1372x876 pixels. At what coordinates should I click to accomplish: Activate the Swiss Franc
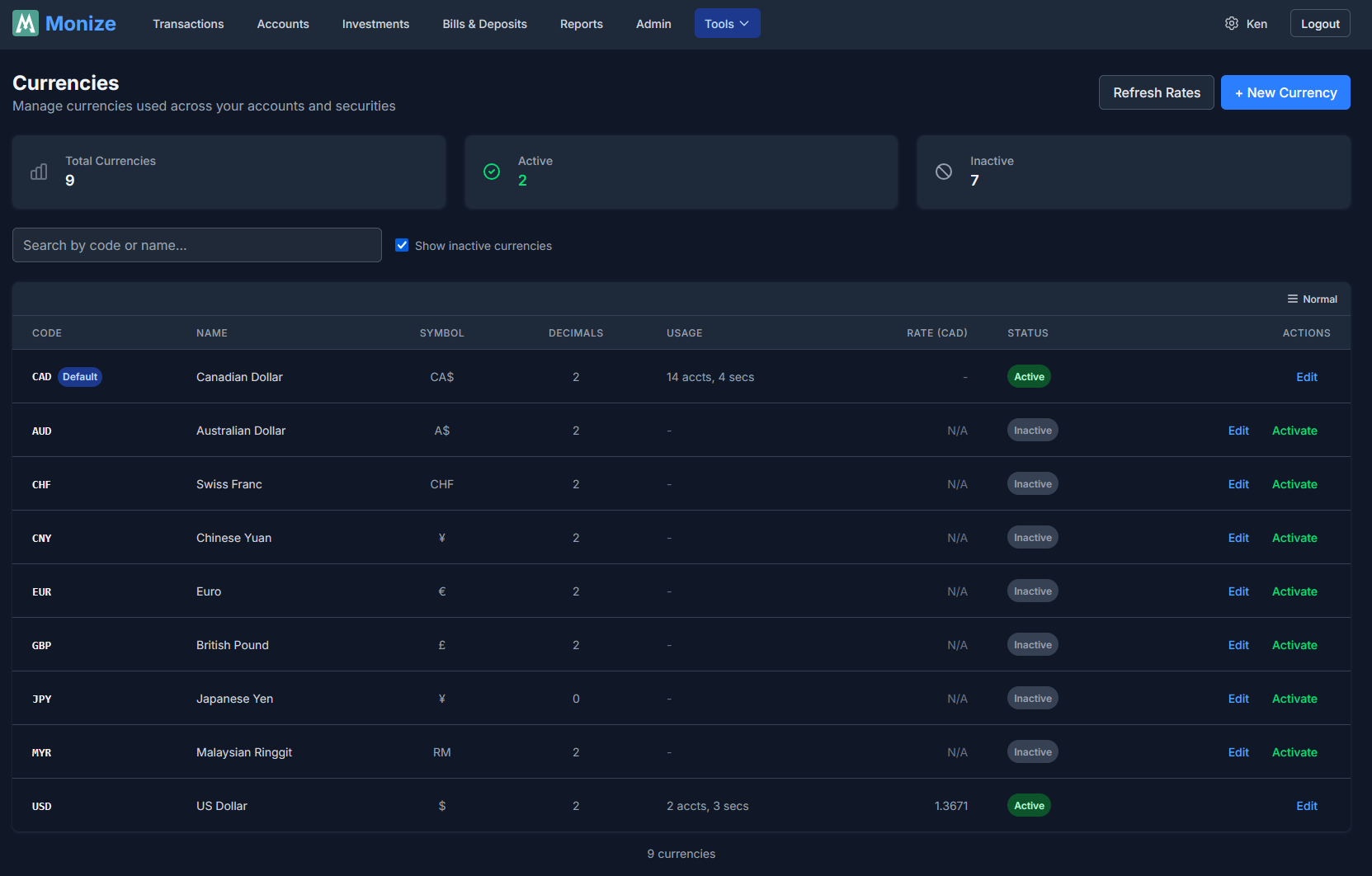(x=1294, y=484)
